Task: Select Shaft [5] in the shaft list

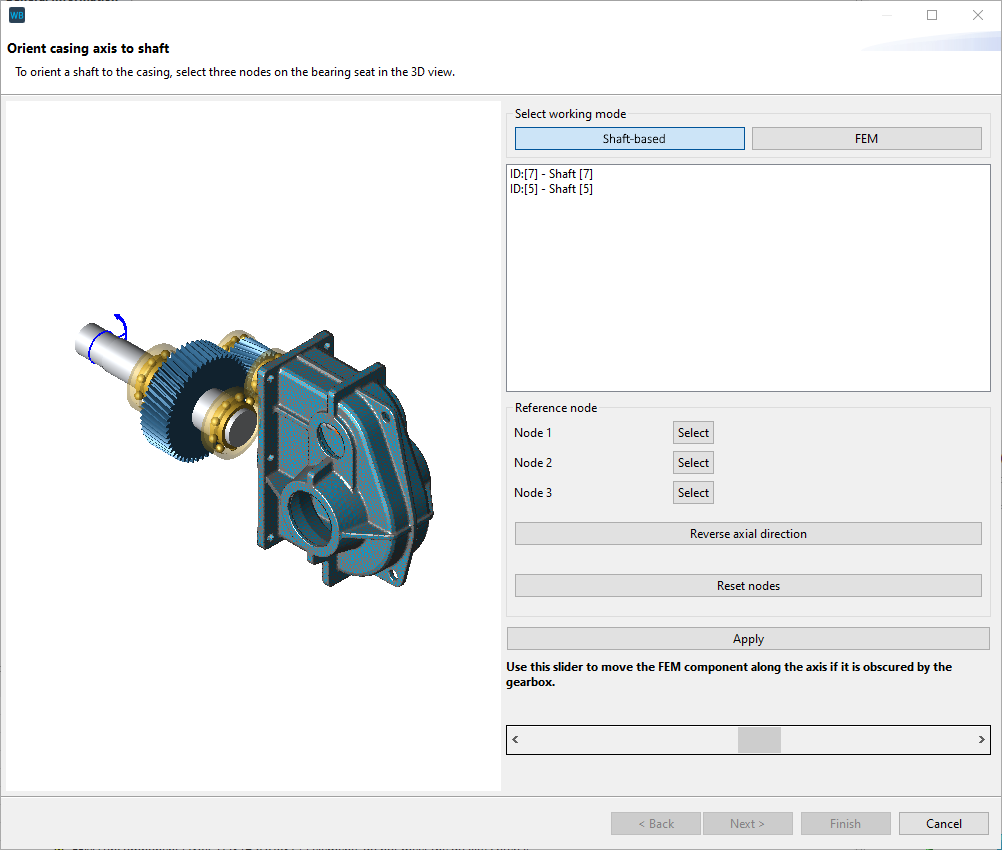Action: [551, 188]
